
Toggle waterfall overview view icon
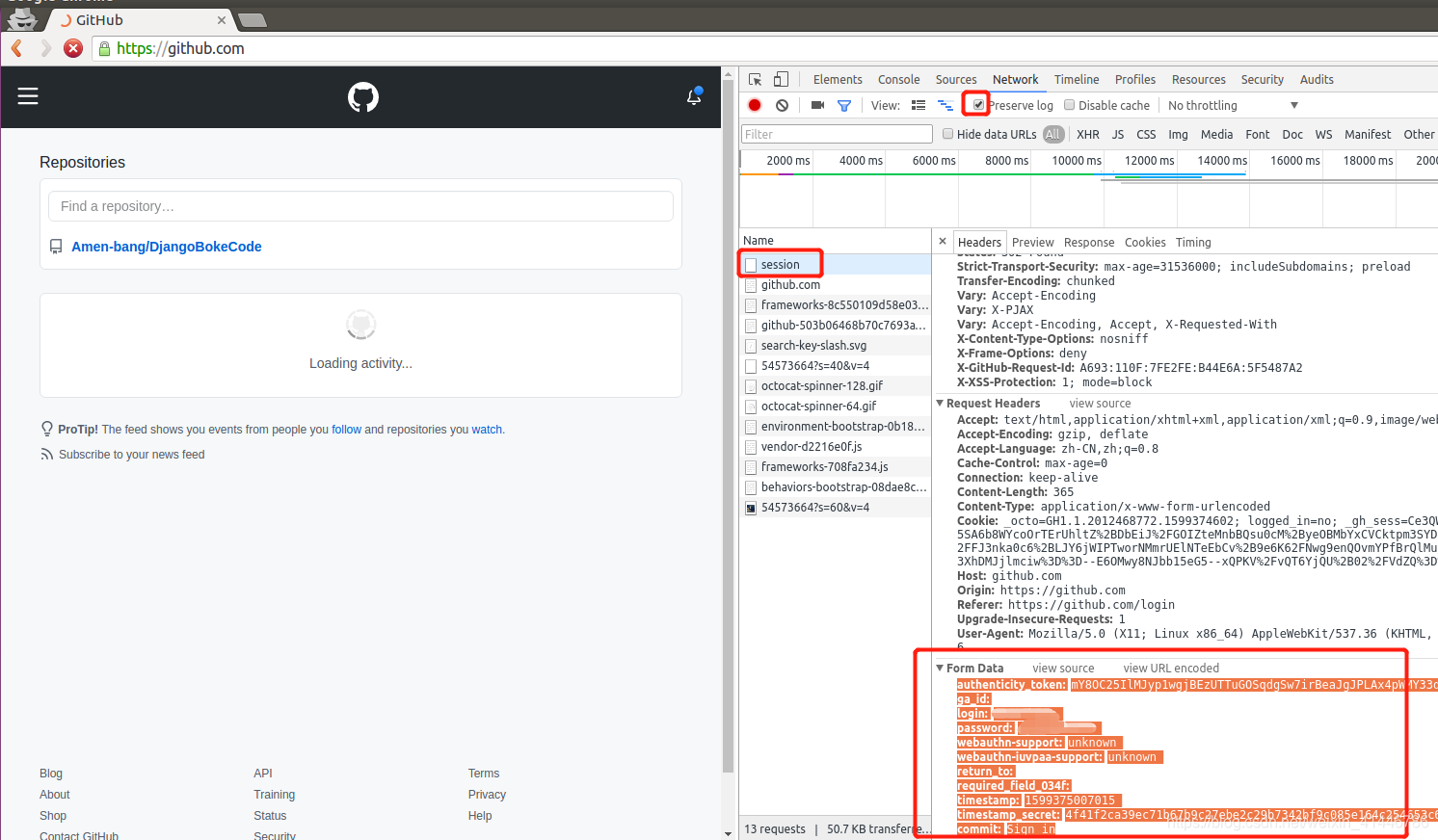[x=945, y=105]
